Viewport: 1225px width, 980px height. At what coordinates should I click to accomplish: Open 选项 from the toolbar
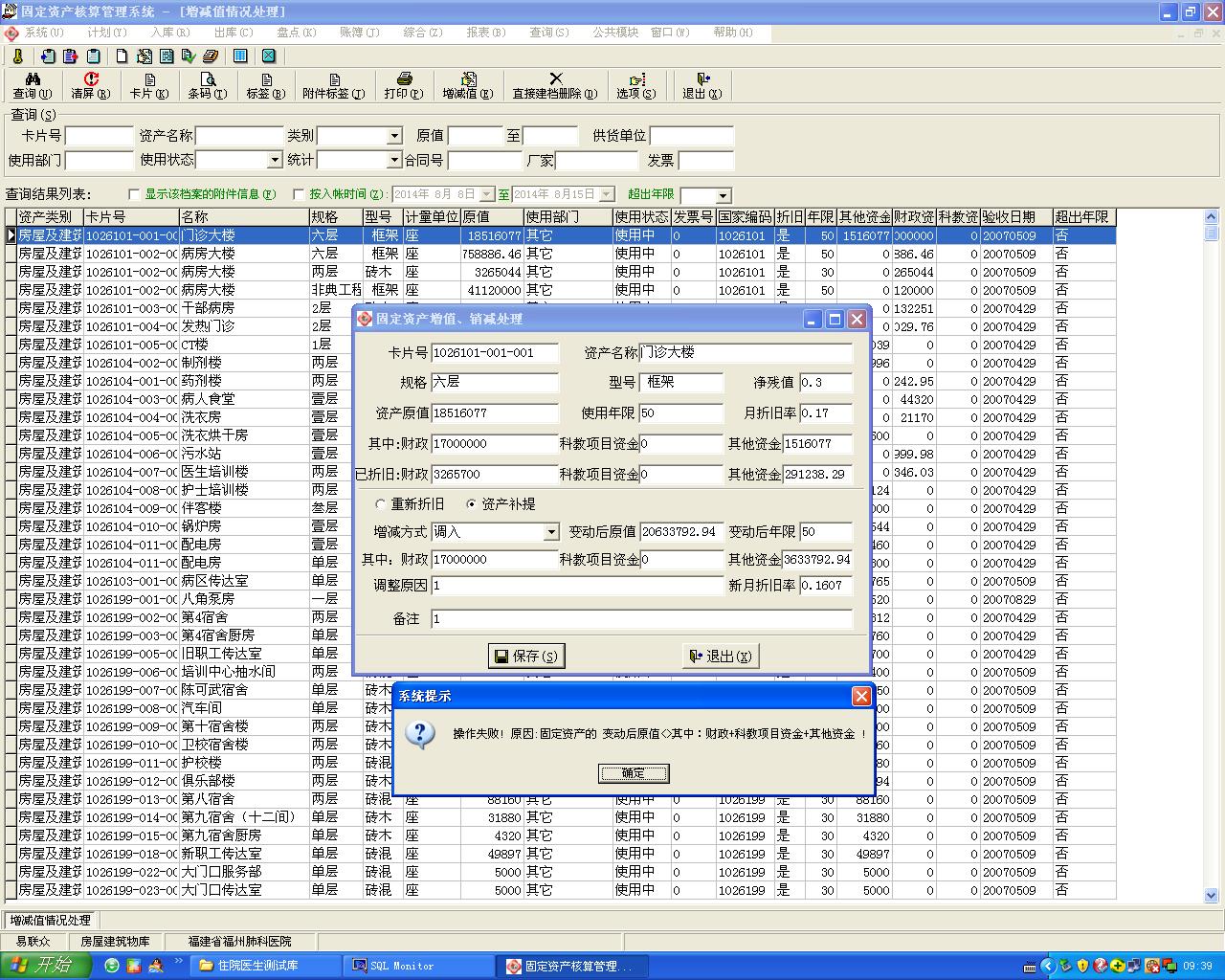(x=636, y=85)
